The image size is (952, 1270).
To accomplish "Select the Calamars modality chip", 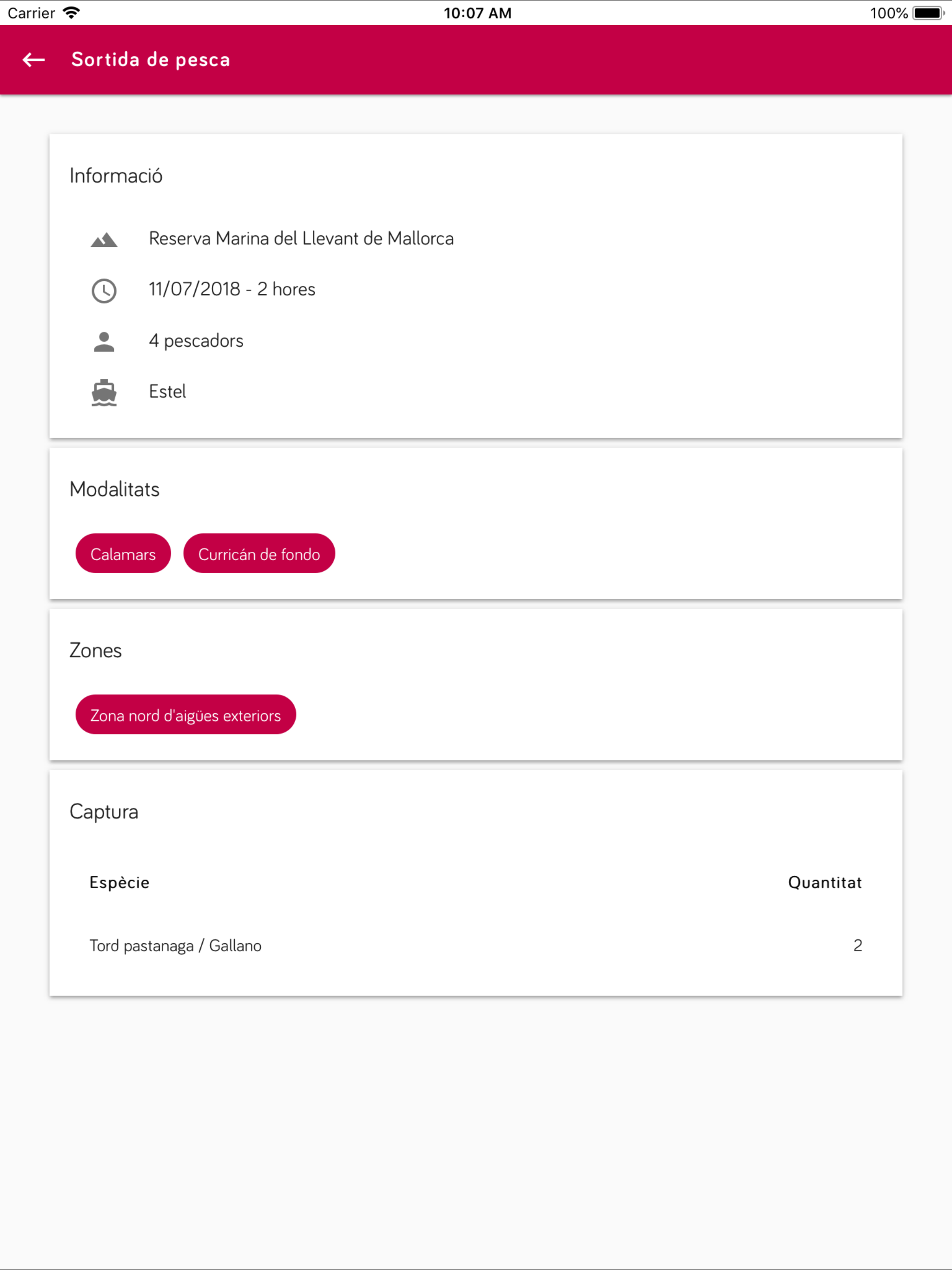I will pos(123,554).
